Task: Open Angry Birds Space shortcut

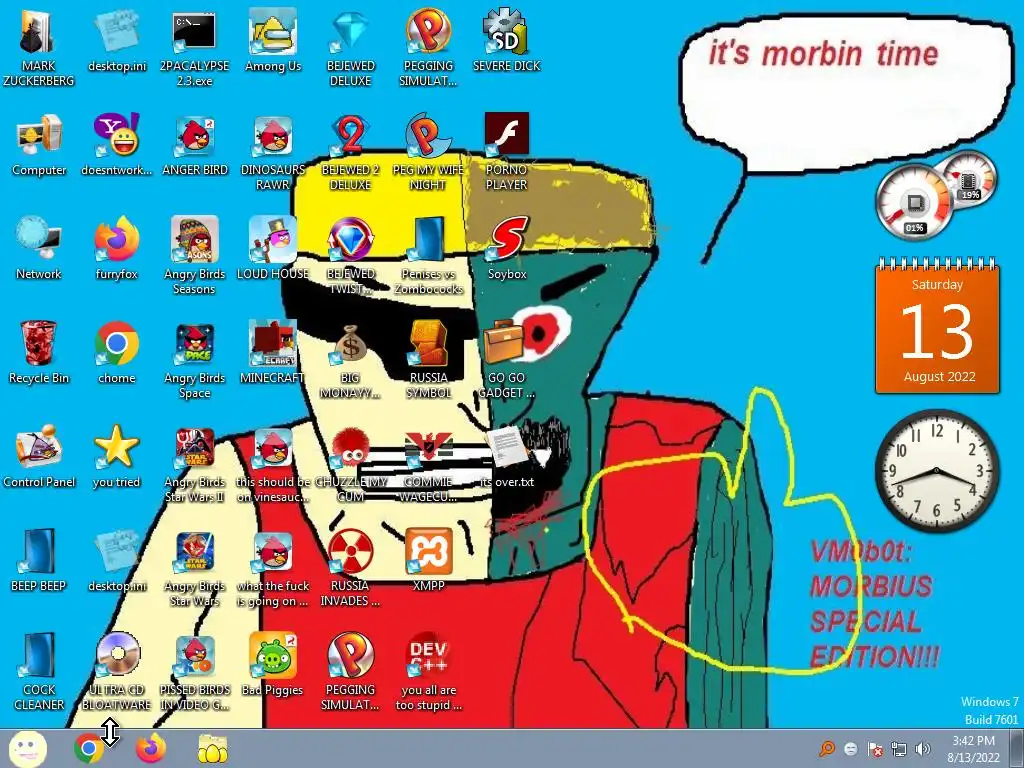Action: coord(195,344)
